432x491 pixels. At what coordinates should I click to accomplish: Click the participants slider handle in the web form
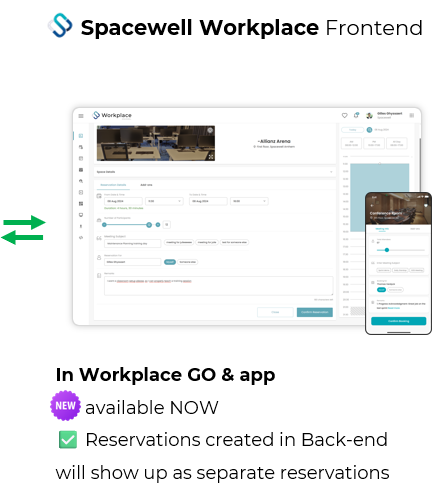click(x=149, y=225)
